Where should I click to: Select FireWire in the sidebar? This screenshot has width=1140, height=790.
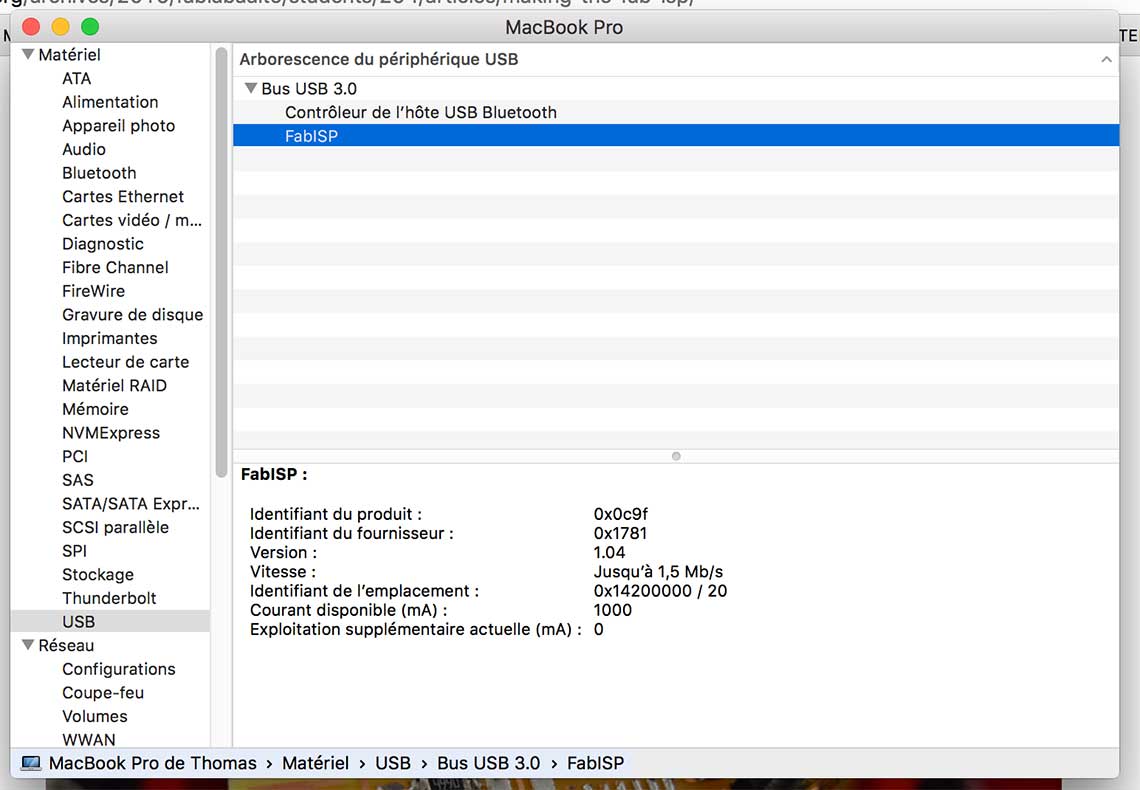click(x=93, y=291)
